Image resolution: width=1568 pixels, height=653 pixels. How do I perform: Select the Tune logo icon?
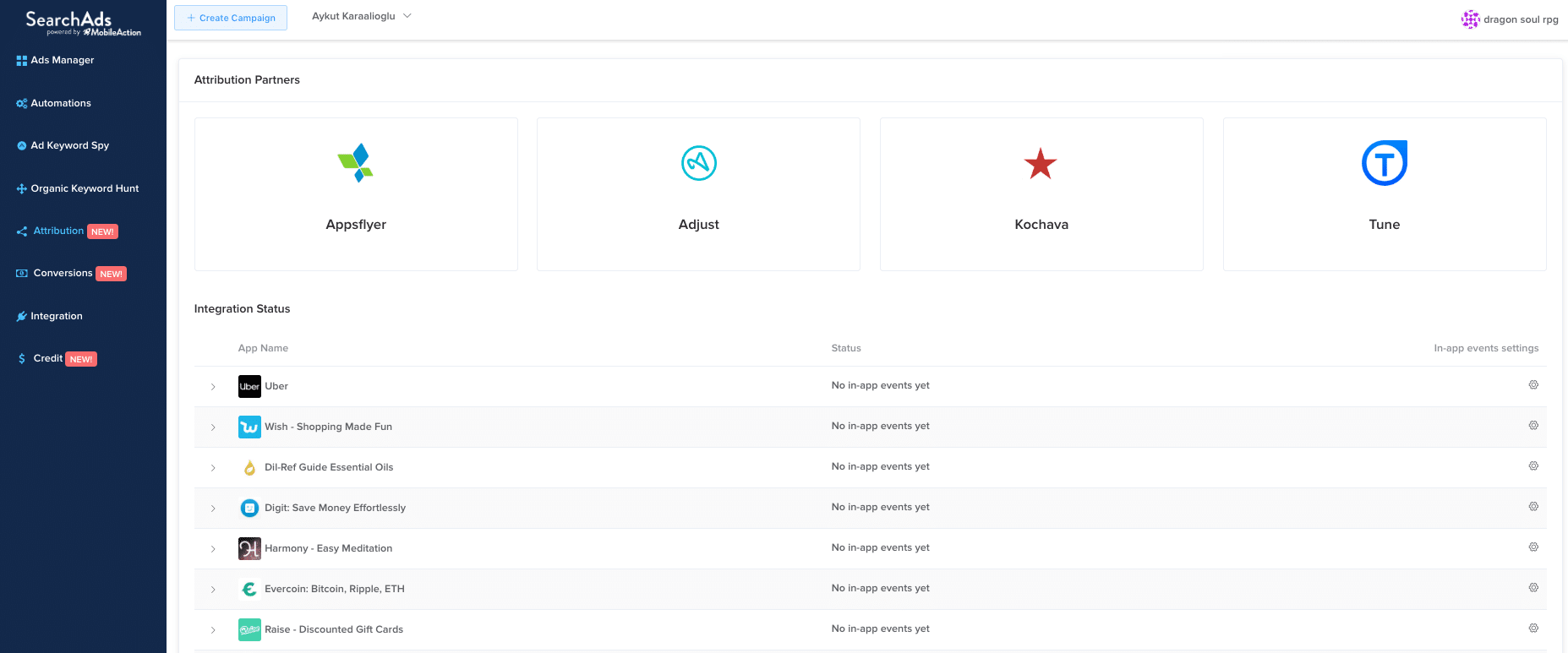coord(1385,163)
